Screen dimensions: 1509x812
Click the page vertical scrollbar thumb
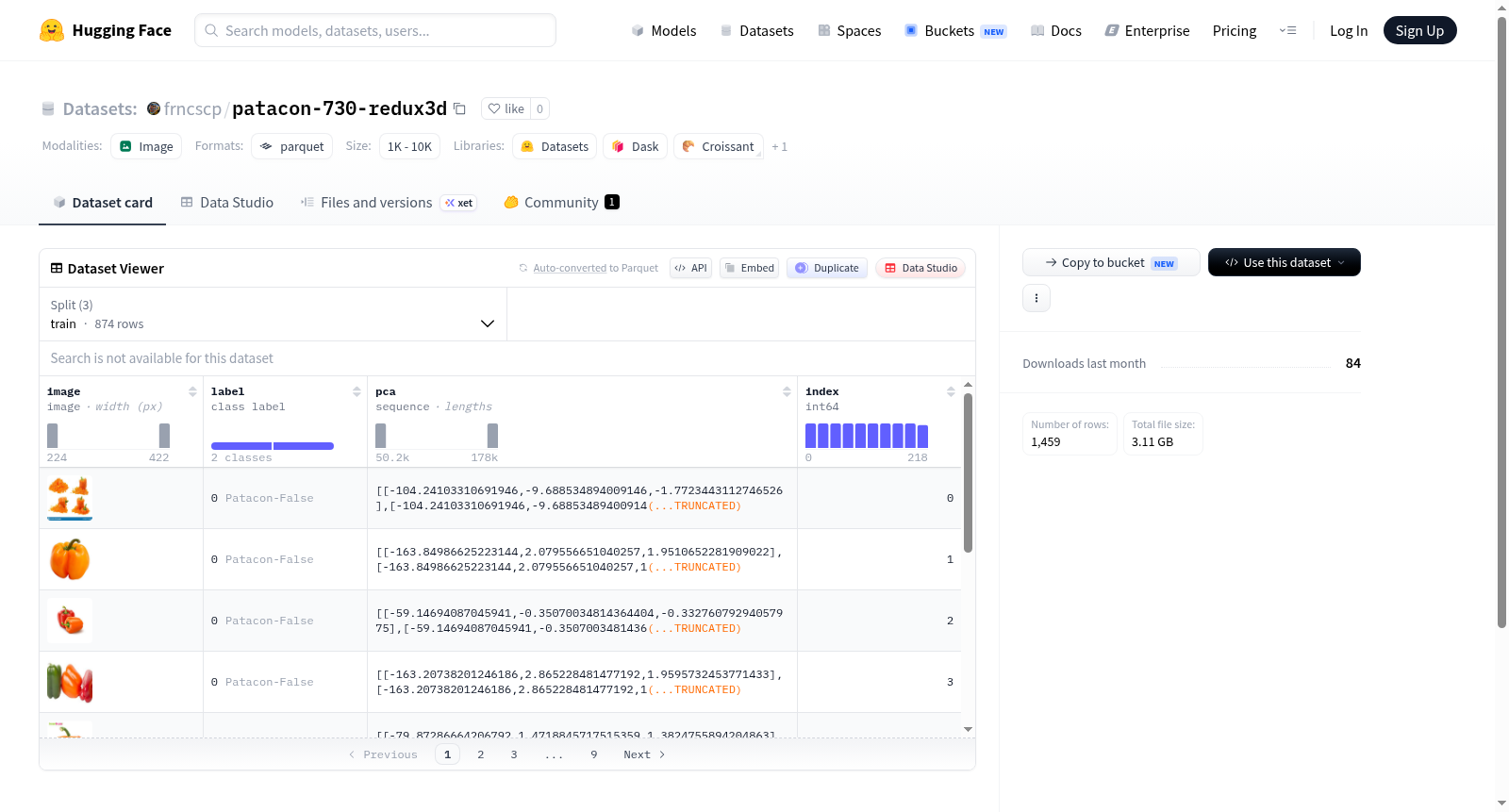[1501, 323]
